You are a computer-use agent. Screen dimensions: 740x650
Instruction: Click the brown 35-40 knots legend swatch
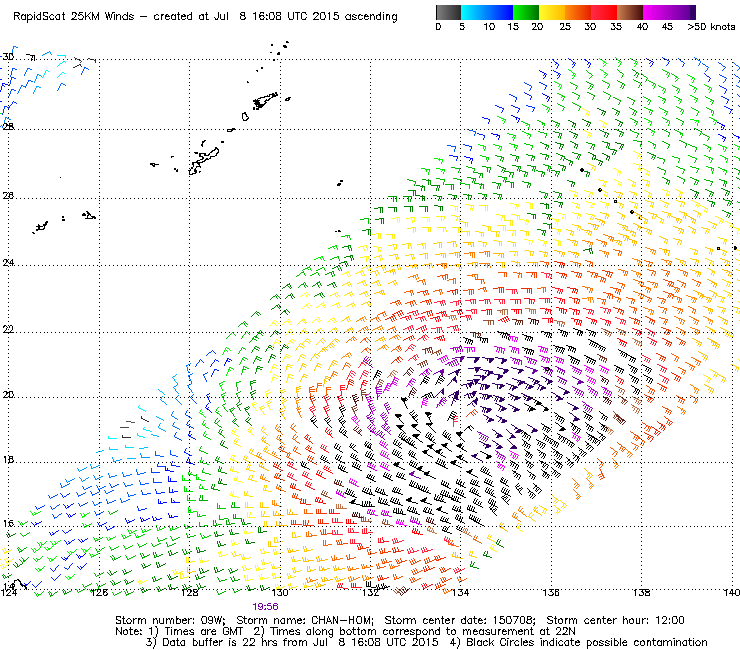[630, 12]
